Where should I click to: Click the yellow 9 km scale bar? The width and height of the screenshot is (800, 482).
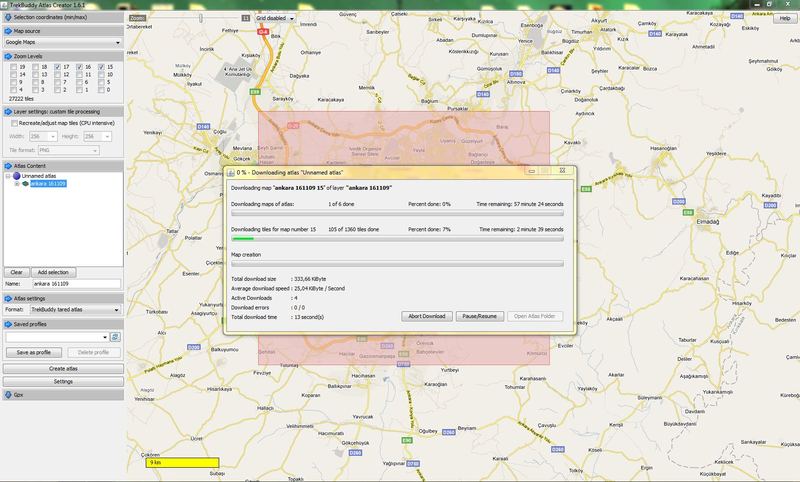tap(183, 463)
